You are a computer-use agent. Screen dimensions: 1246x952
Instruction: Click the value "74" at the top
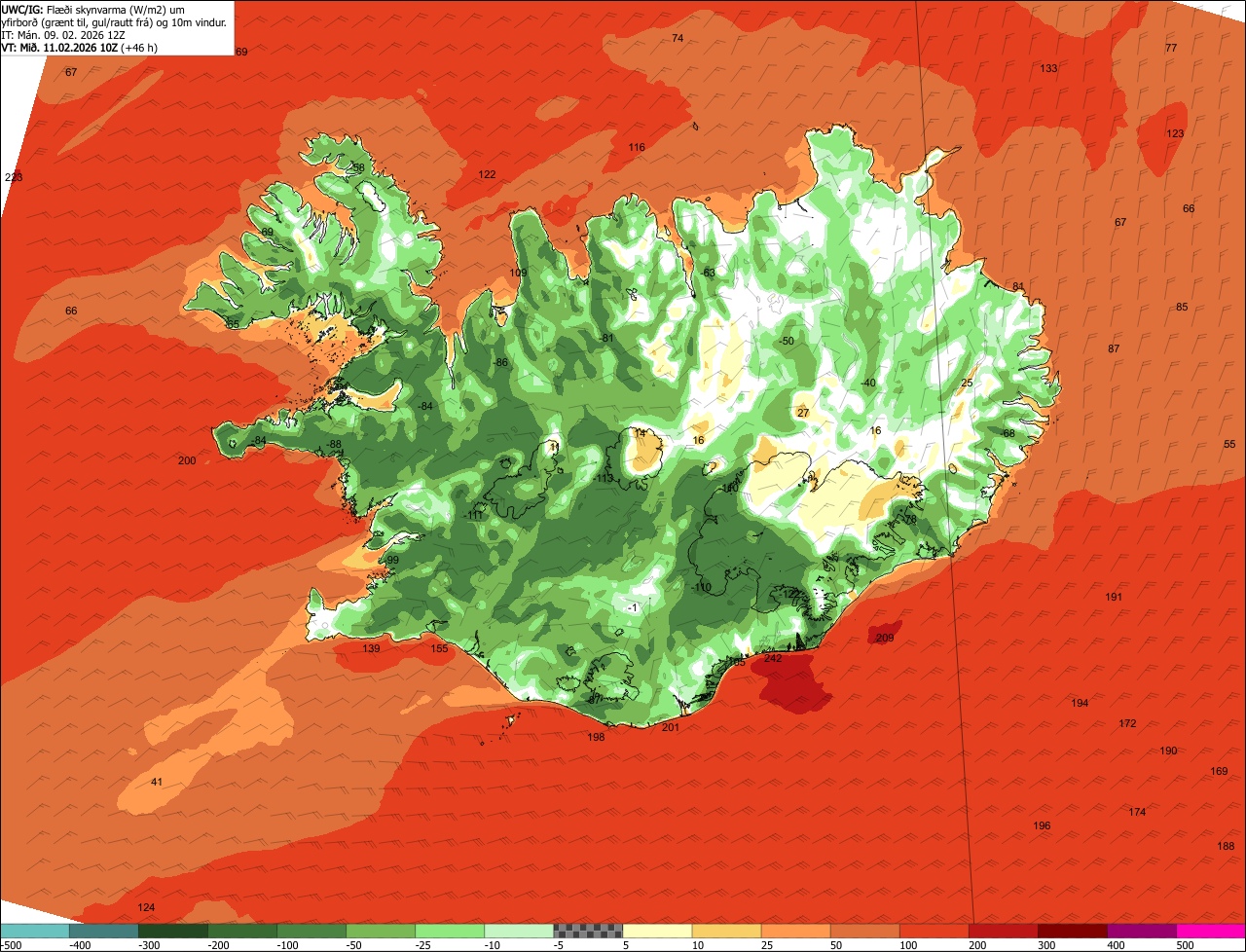[678, 38]
